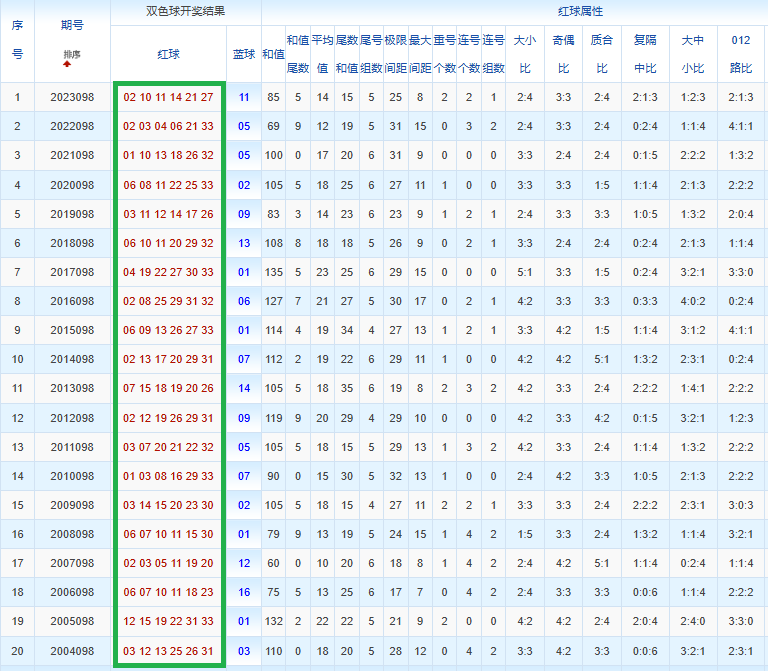Click the 质合比 column header
This screenshot has width=768, height=671.
click(602, 54)
